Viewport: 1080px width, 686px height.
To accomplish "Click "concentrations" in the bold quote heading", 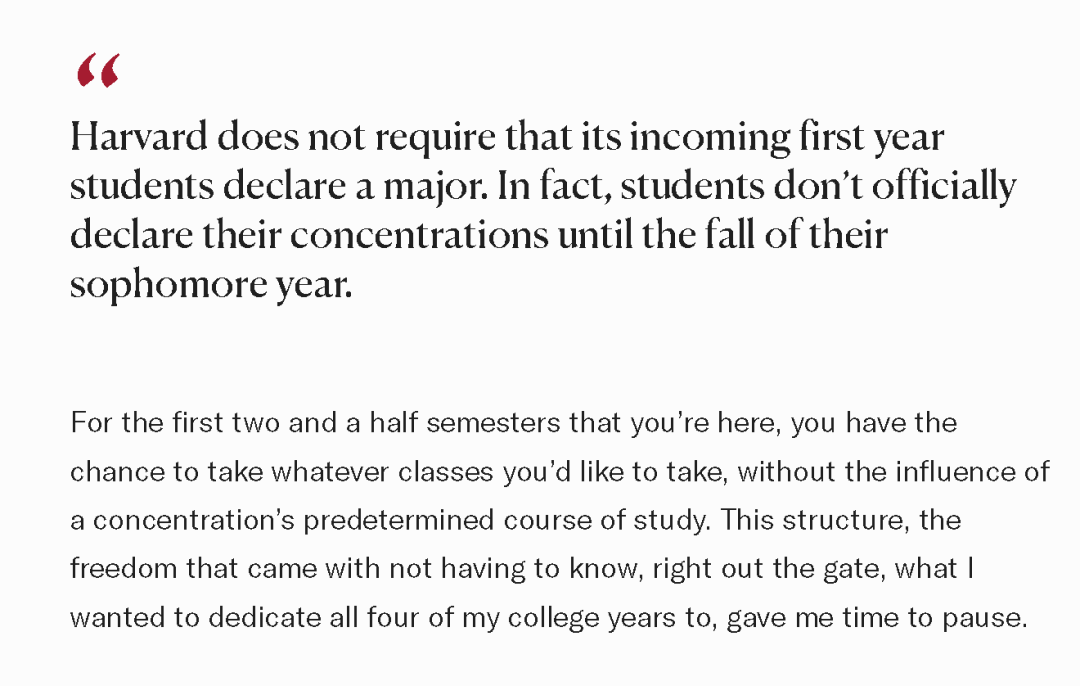I will (419, 236).
